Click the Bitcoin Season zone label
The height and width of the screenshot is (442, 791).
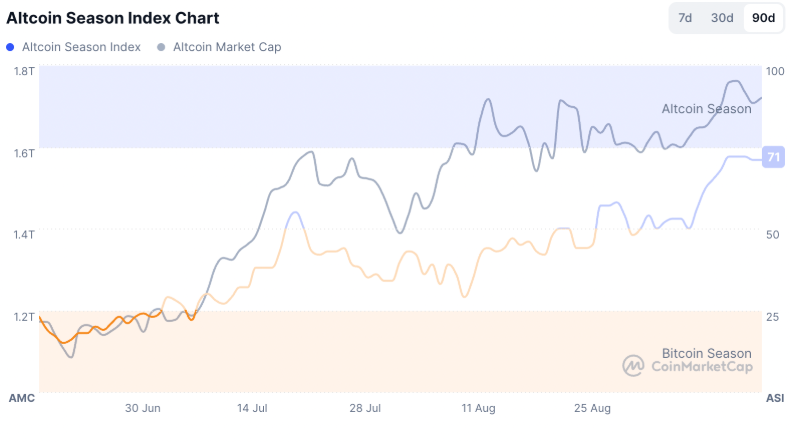tap(706, 353)
